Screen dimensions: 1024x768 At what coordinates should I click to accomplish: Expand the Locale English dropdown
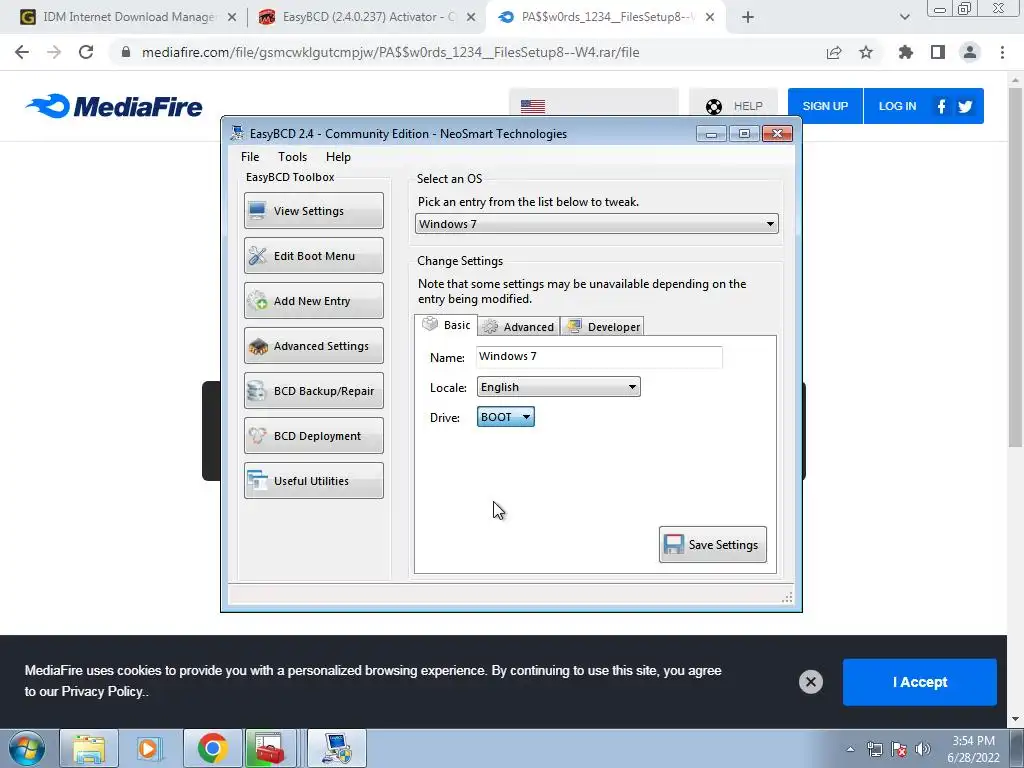558,387
